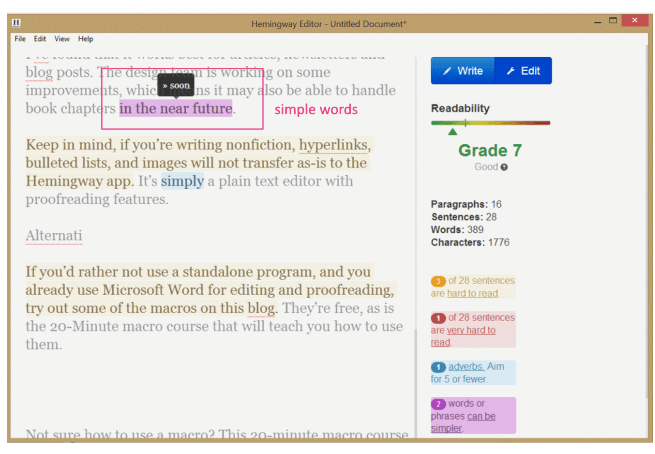Minimize the Hemingway Editor window
Viewport: 655px width, 454px height.
(598, 21)
